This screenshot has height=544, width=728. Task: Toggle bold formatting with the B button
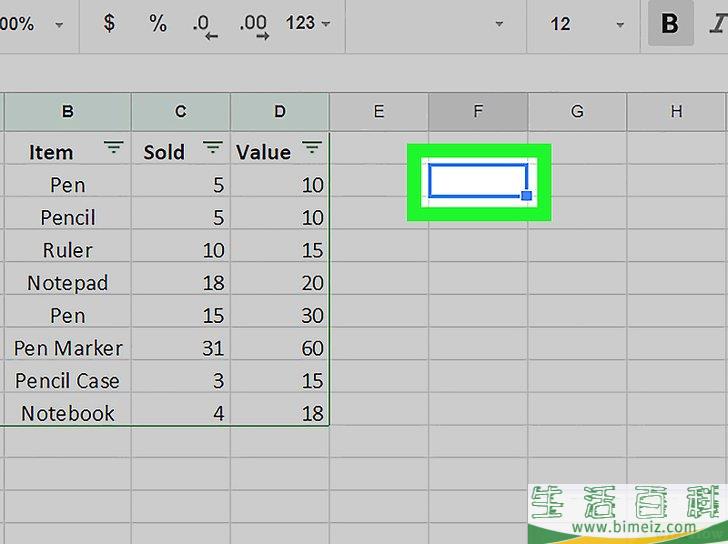pos(669,24)
